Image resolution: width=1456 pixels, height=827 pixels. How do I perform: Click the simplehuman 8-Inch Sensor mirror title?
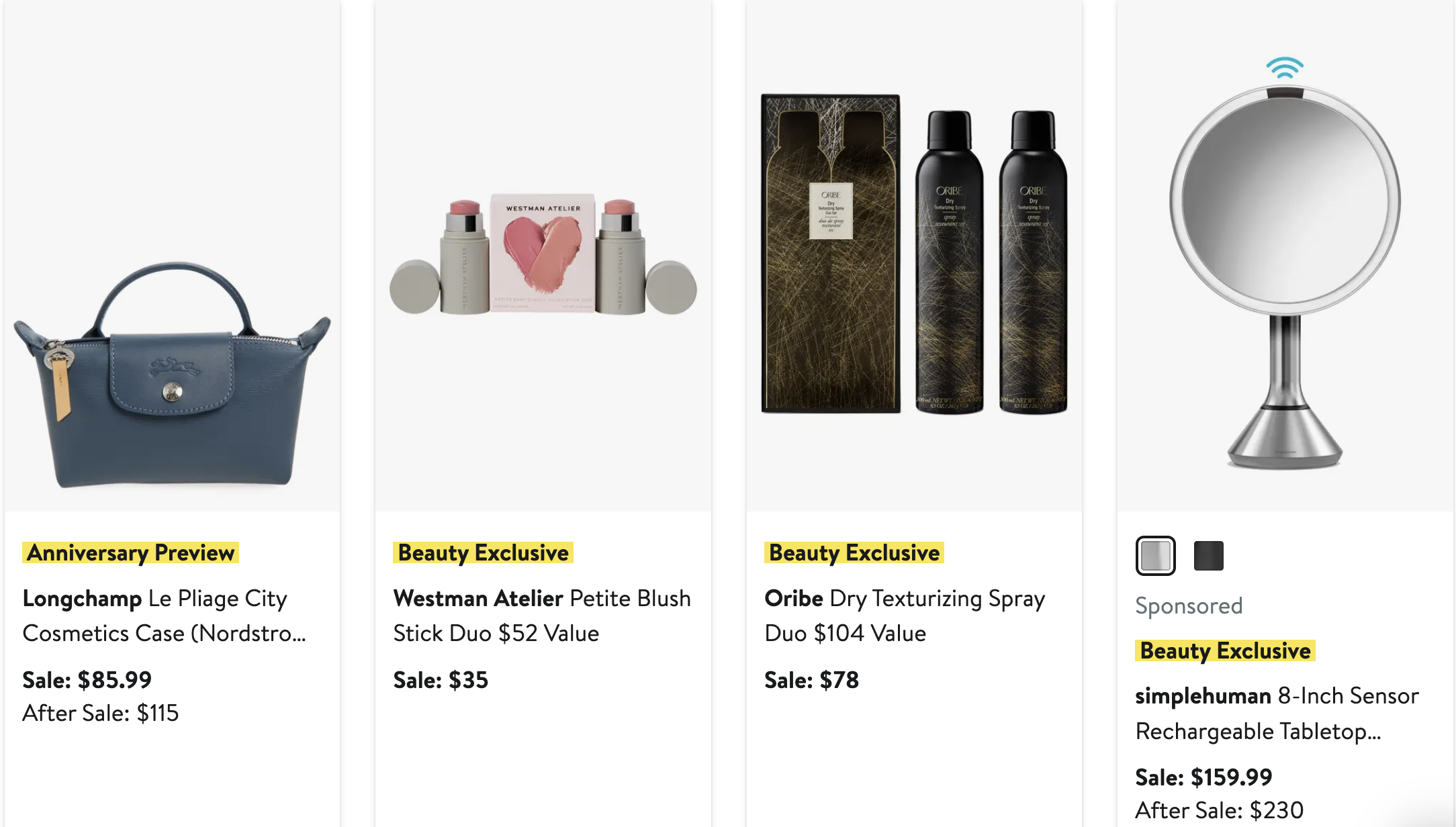click(x=1276, y=713)
